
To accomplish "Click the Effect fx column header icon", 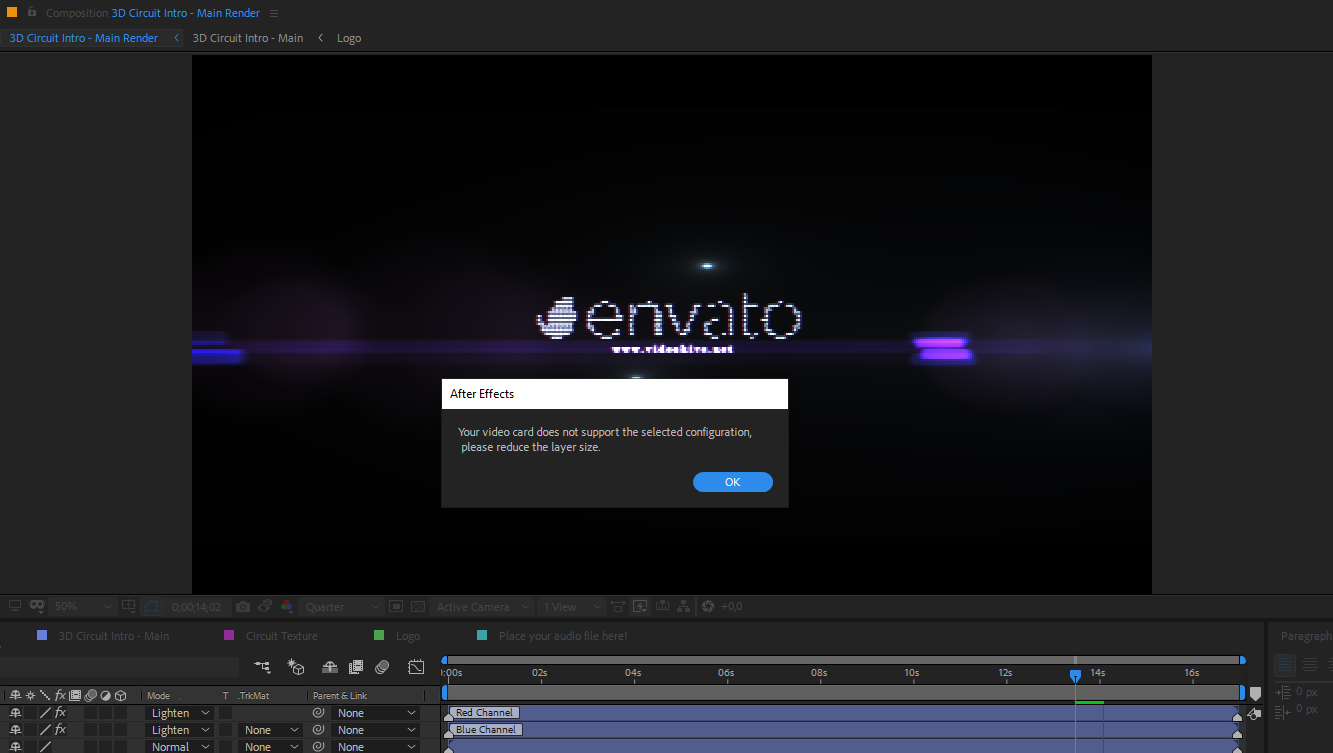I will (x=60, y=695).
